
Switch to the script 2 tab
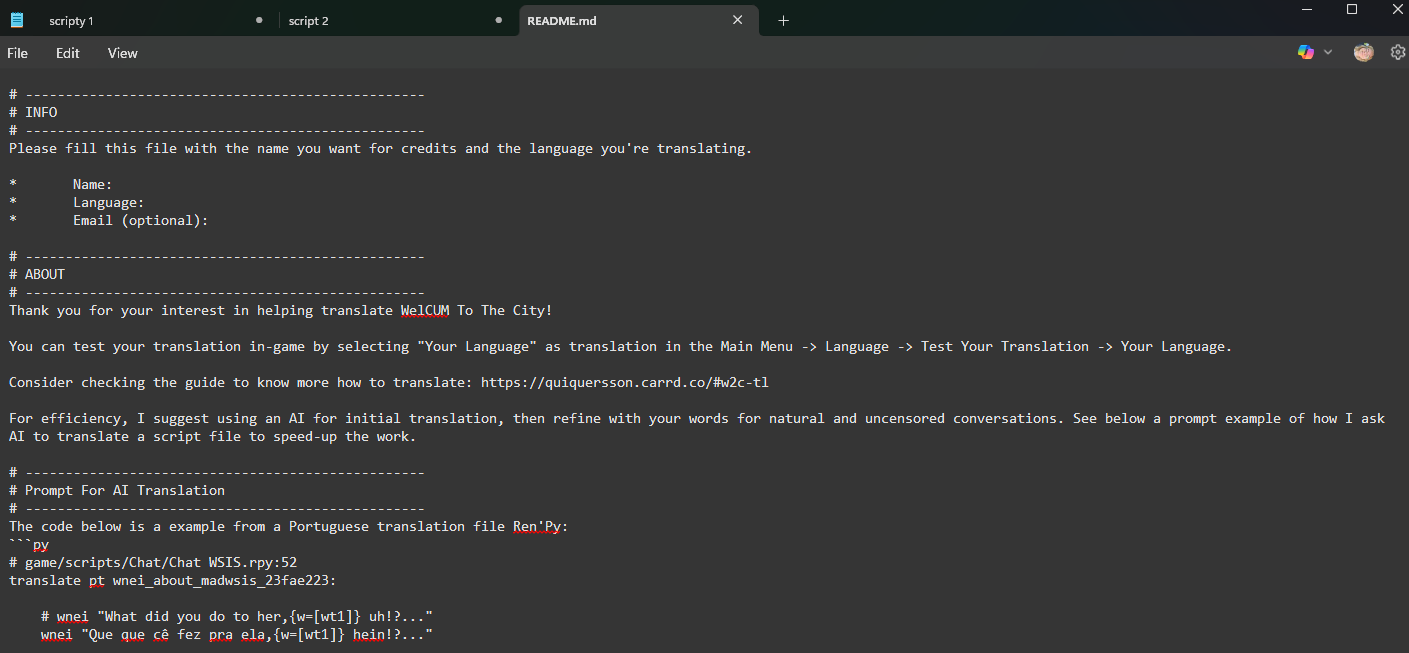click(x=398, y=20)
